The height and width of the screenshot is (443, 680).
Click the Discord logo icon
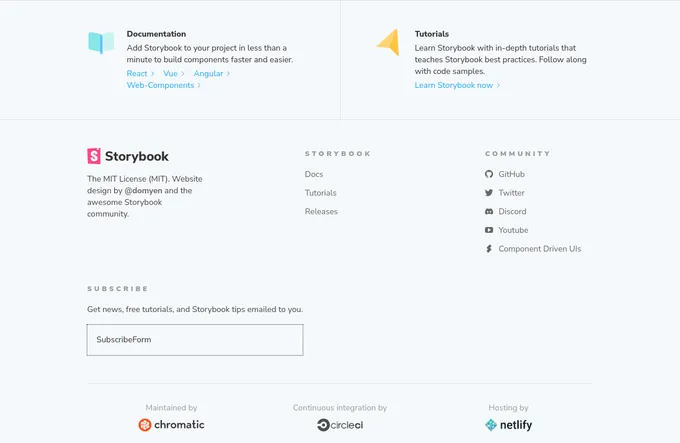click(x=489, y=212)
